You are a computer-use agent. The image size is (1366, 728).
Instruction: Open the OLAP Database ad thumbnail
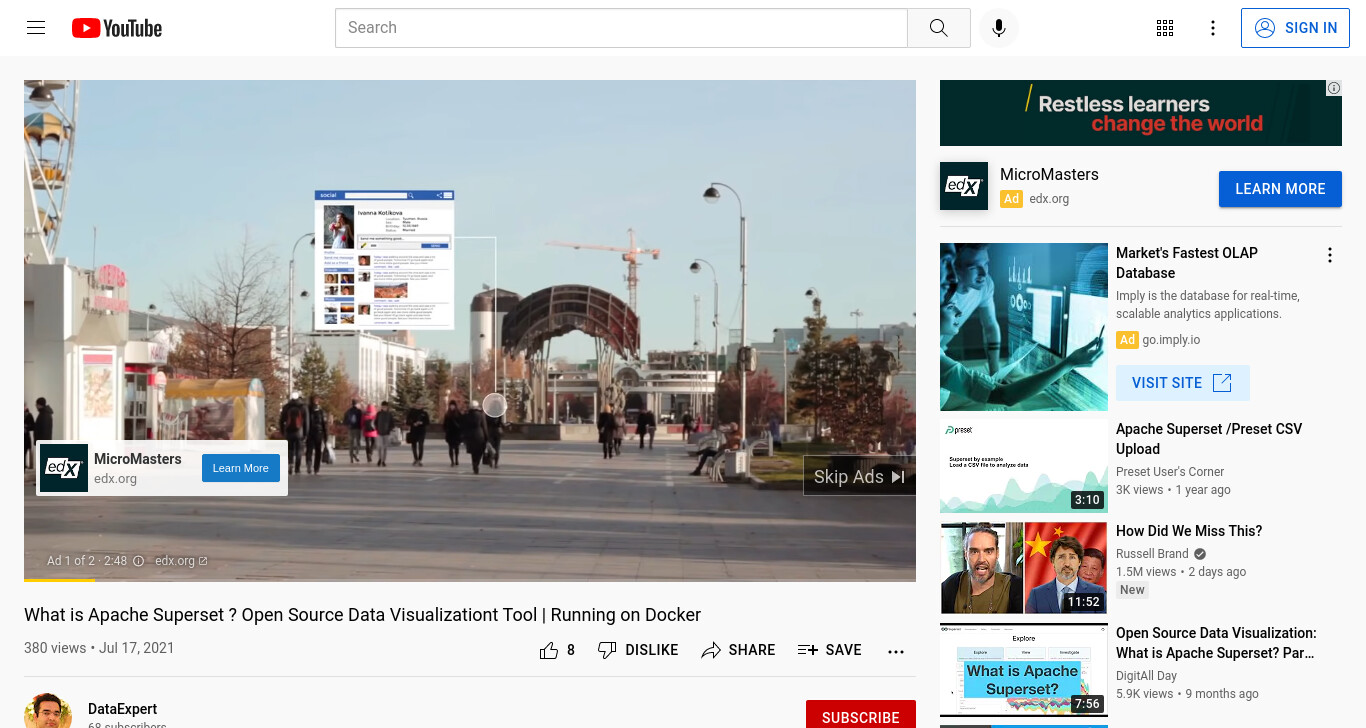pyautogui.click(x=1024, y=327)
